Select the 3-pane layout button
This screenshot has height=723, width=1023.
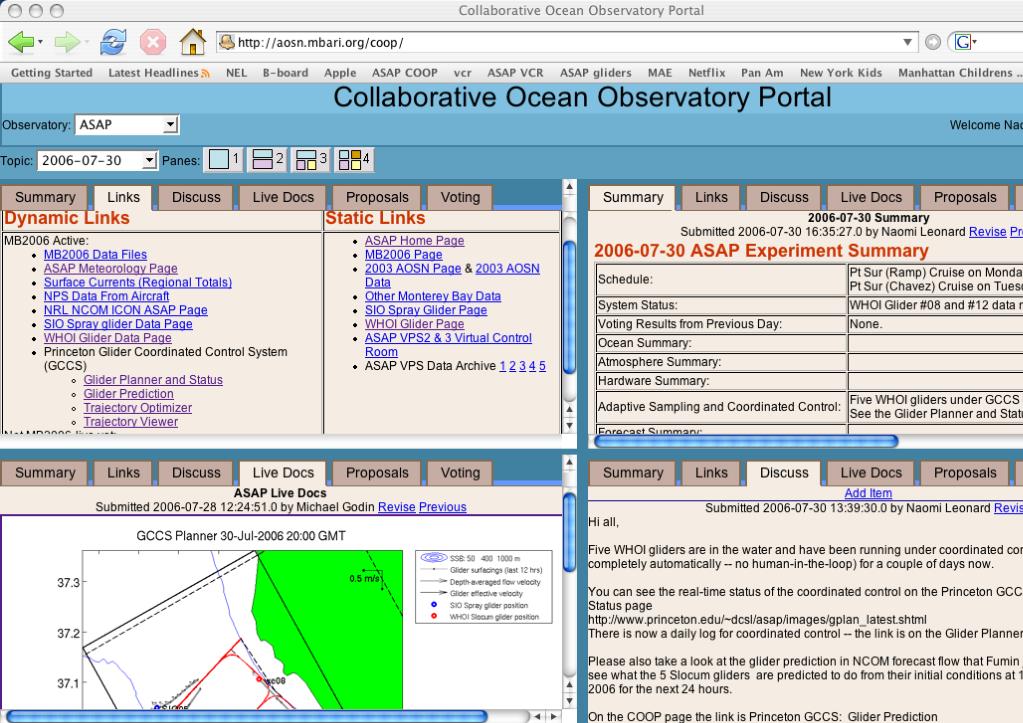click(x=311, y=159)
